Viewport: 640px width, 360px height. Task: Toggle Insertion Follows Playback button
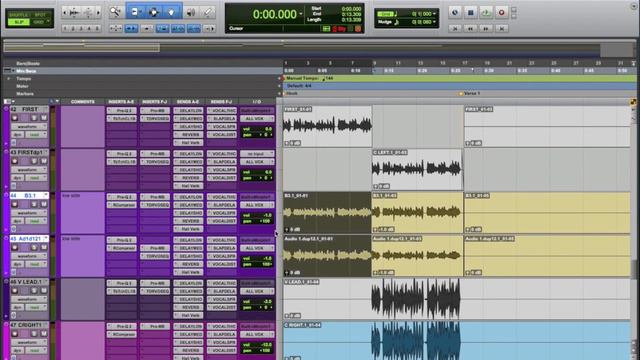209,29
